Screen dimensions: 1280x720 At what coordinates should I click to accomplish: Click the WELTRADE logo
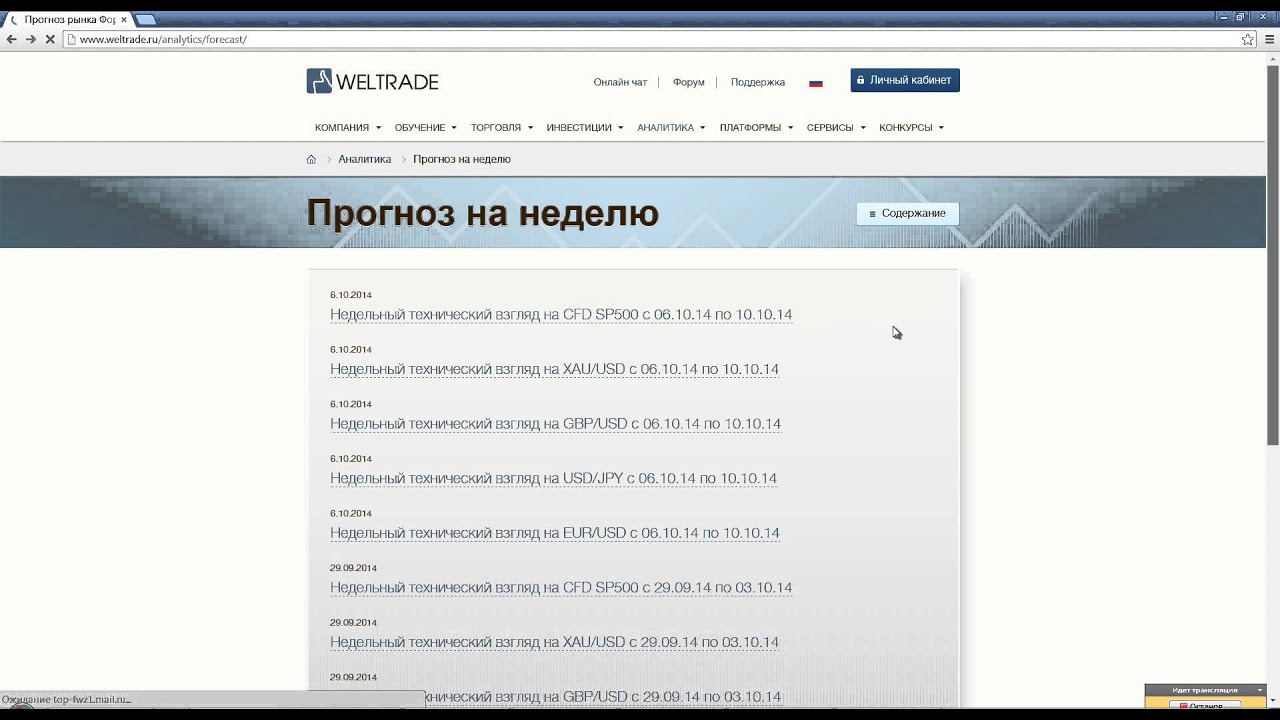pos(372,81)
